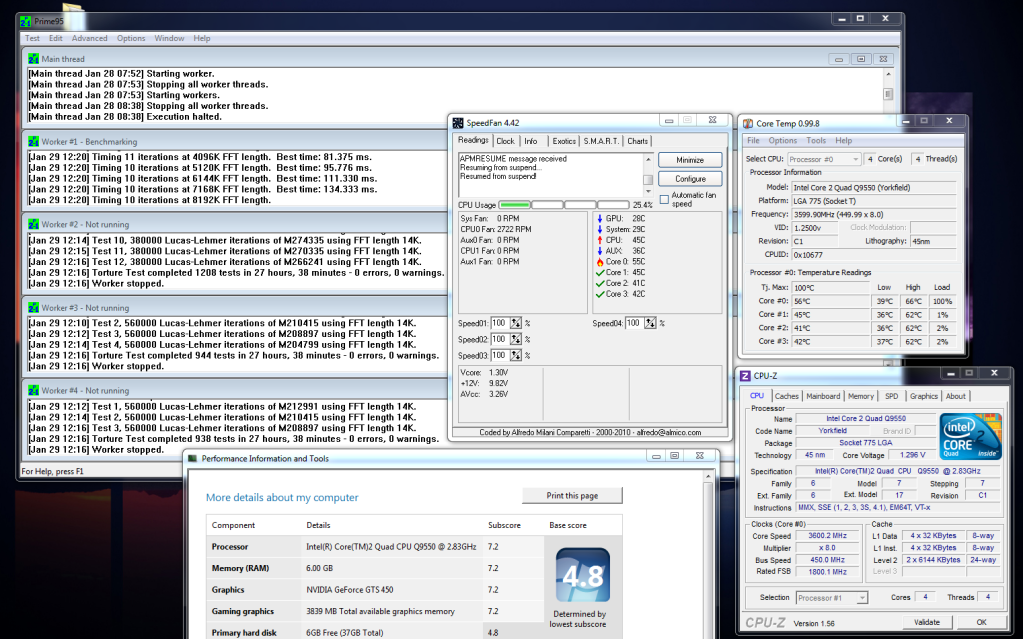Click the Options menu in Core Temp

click(x=782, y=140)
